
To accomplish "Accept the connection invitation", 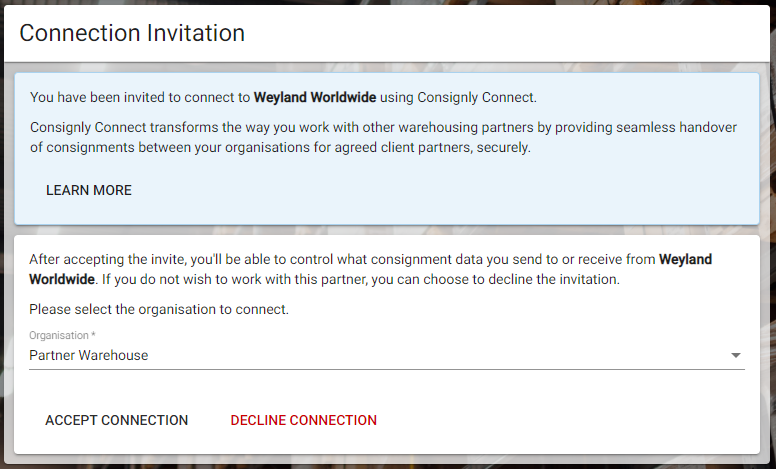I will pos(117,420).
